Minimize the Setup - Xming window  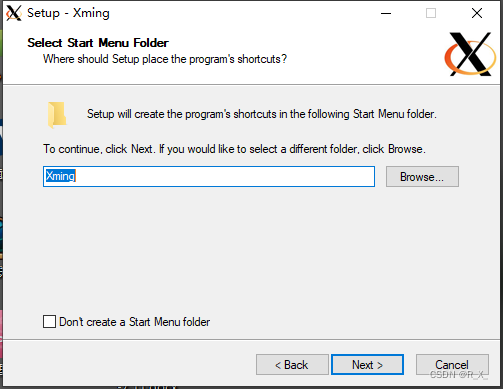[x=386, y=13]
